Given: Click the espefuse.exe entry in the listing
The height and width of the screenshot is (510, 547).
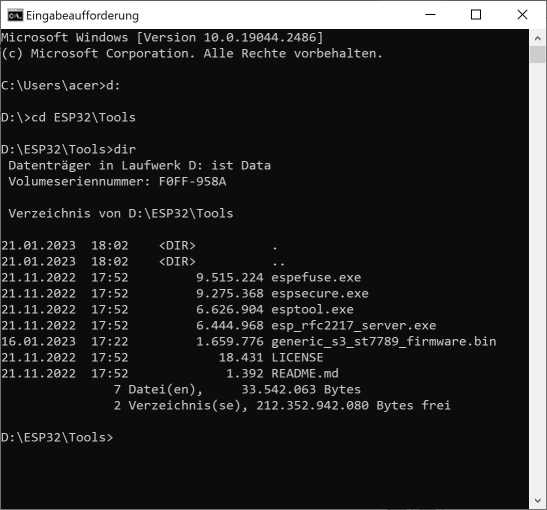Looking at the screenshot, I should pos(316,277).
